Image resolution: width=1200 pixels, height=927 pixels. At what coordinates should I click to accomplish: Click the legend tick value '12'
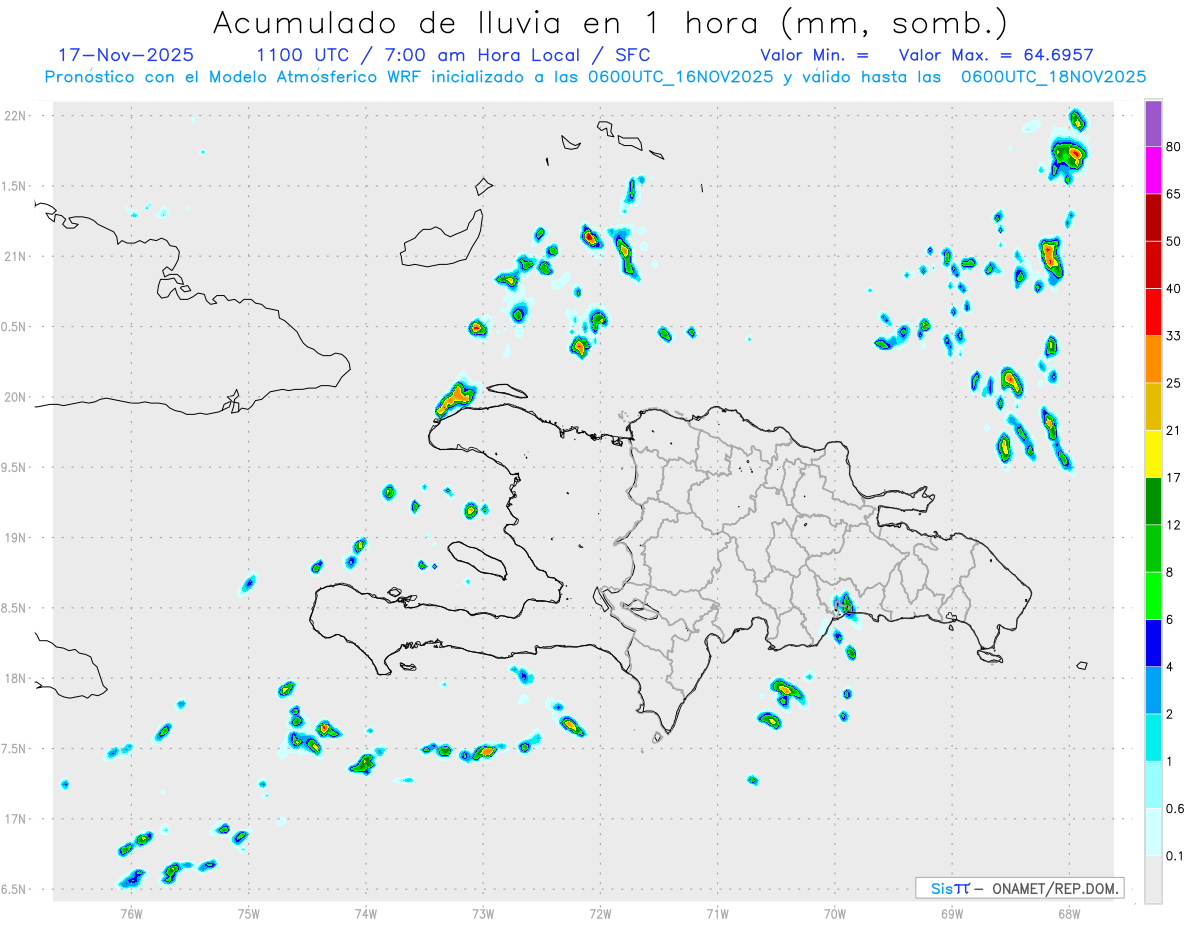(1174, 524)
